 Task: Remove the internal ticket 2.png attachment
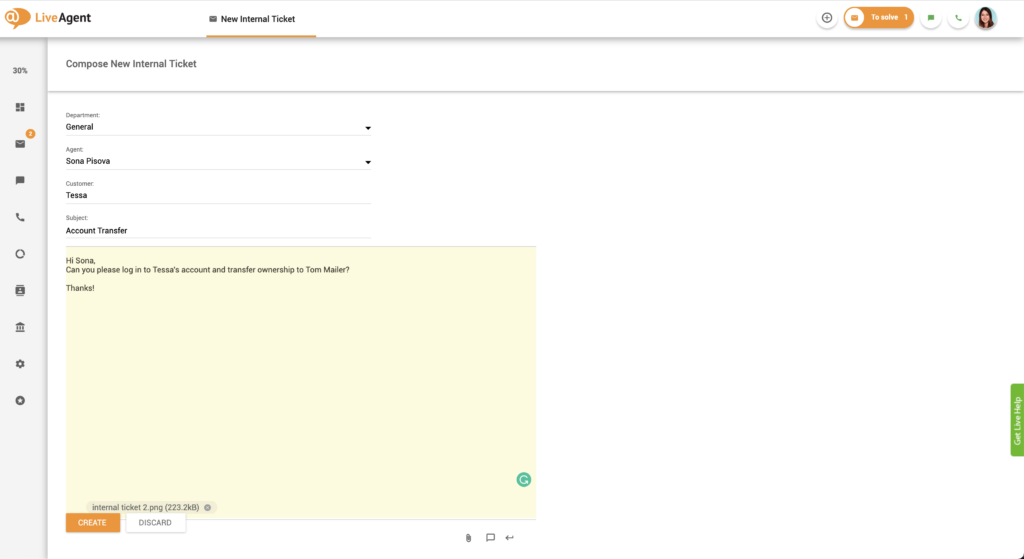click(x=208, y=508)
